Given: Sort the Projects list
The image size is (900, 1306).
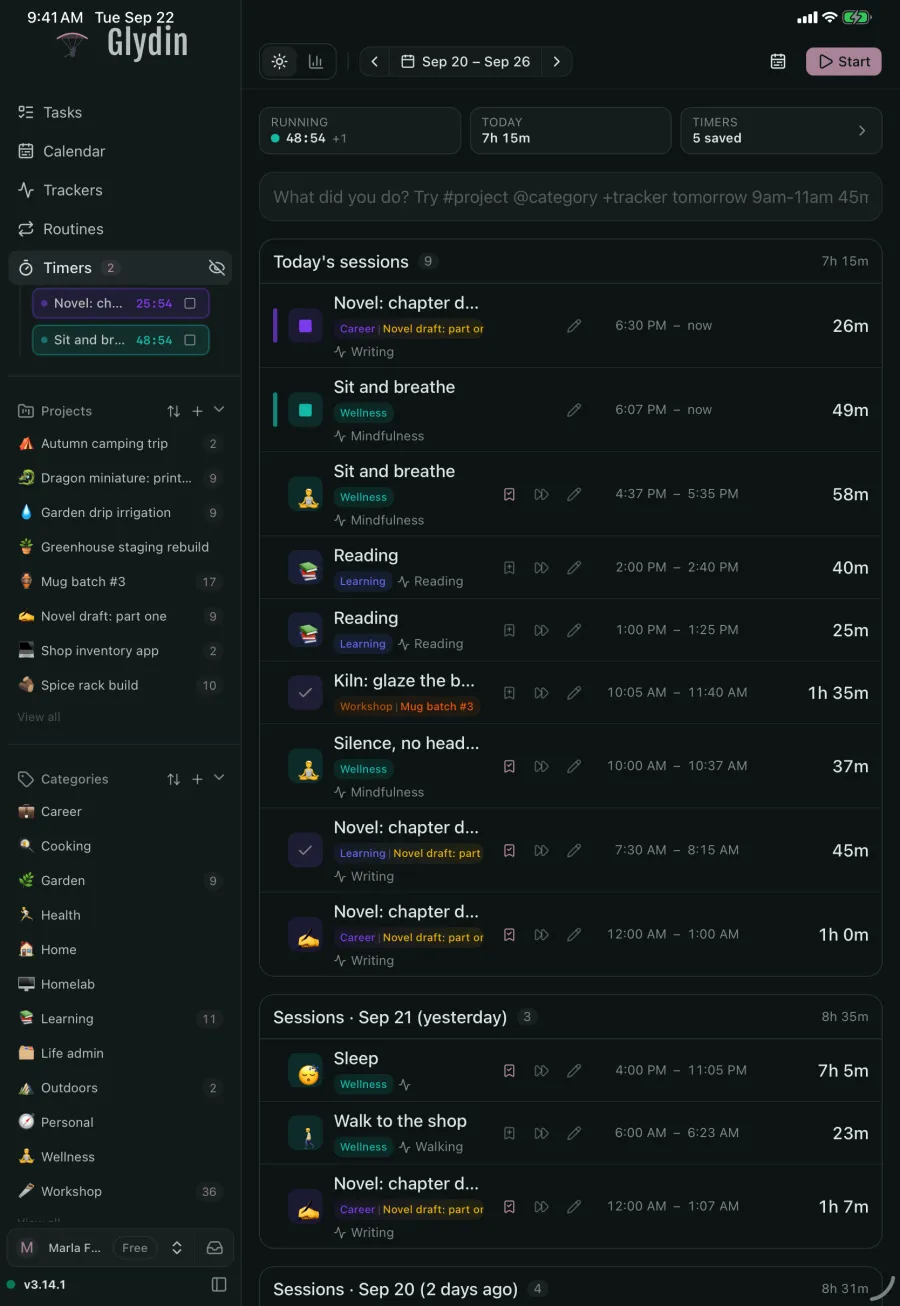Looking at the screenshot, I should [x=174, y=411].
